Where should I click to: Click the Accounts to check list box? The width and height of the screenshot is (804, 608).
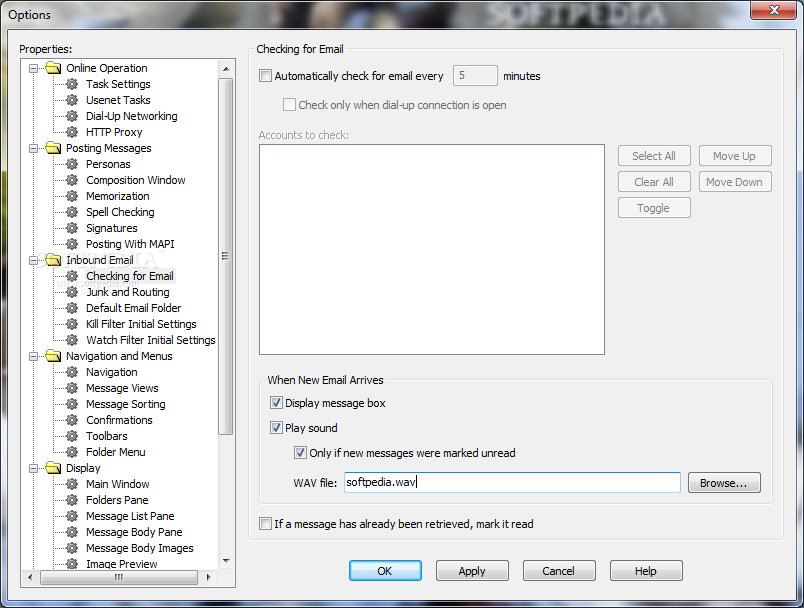[432, 249]
